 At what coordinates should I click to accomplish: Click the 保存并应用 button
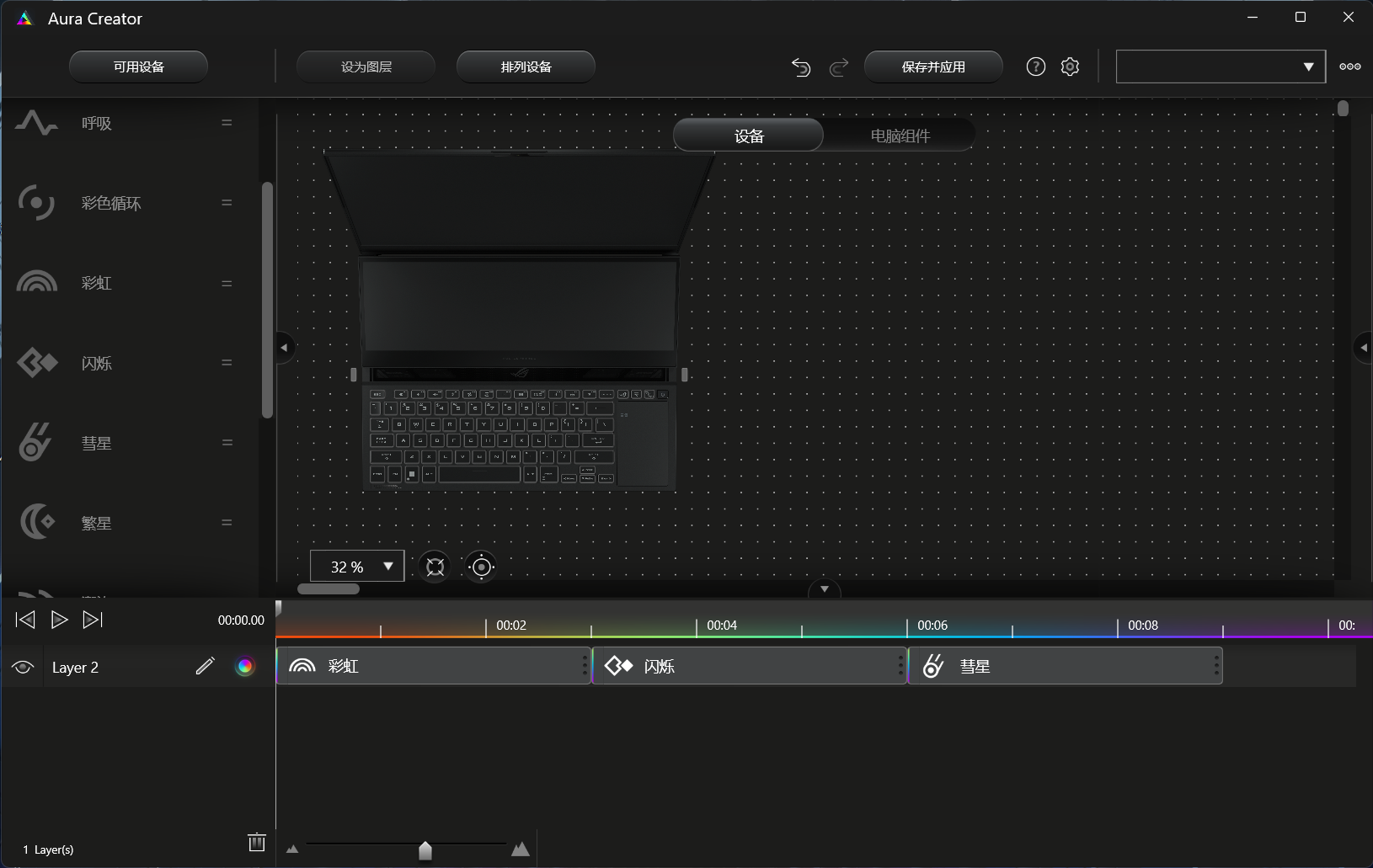point(934,67)
